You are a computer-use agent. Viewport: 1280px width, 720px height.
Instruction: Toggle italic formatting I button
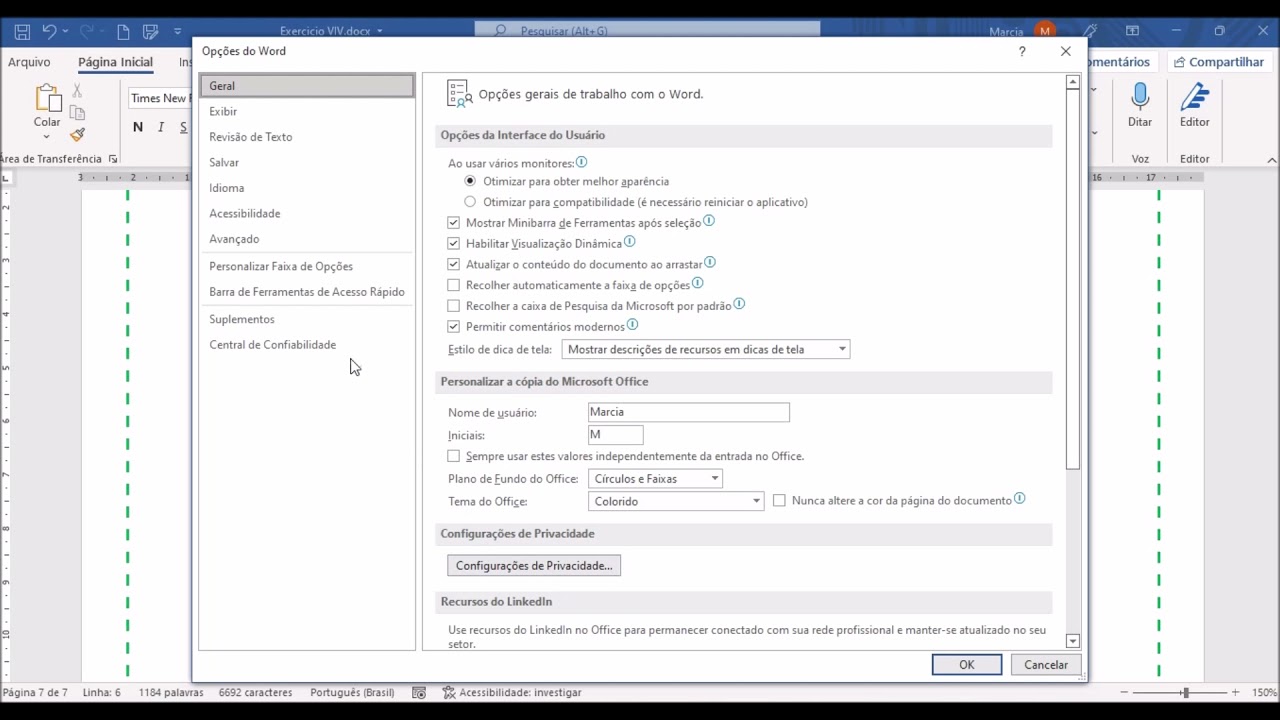tap(161, 127)
